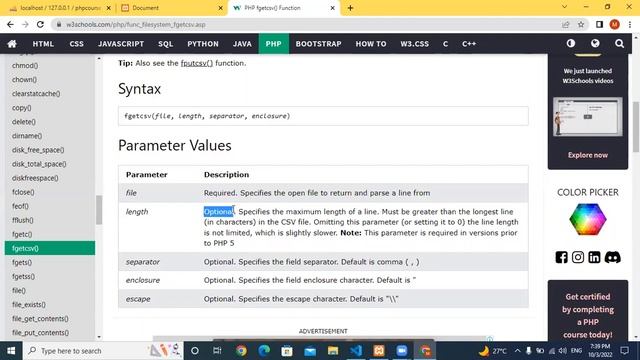Switch to the Document tab
640x360 pixels.
(x=171, y=8)
